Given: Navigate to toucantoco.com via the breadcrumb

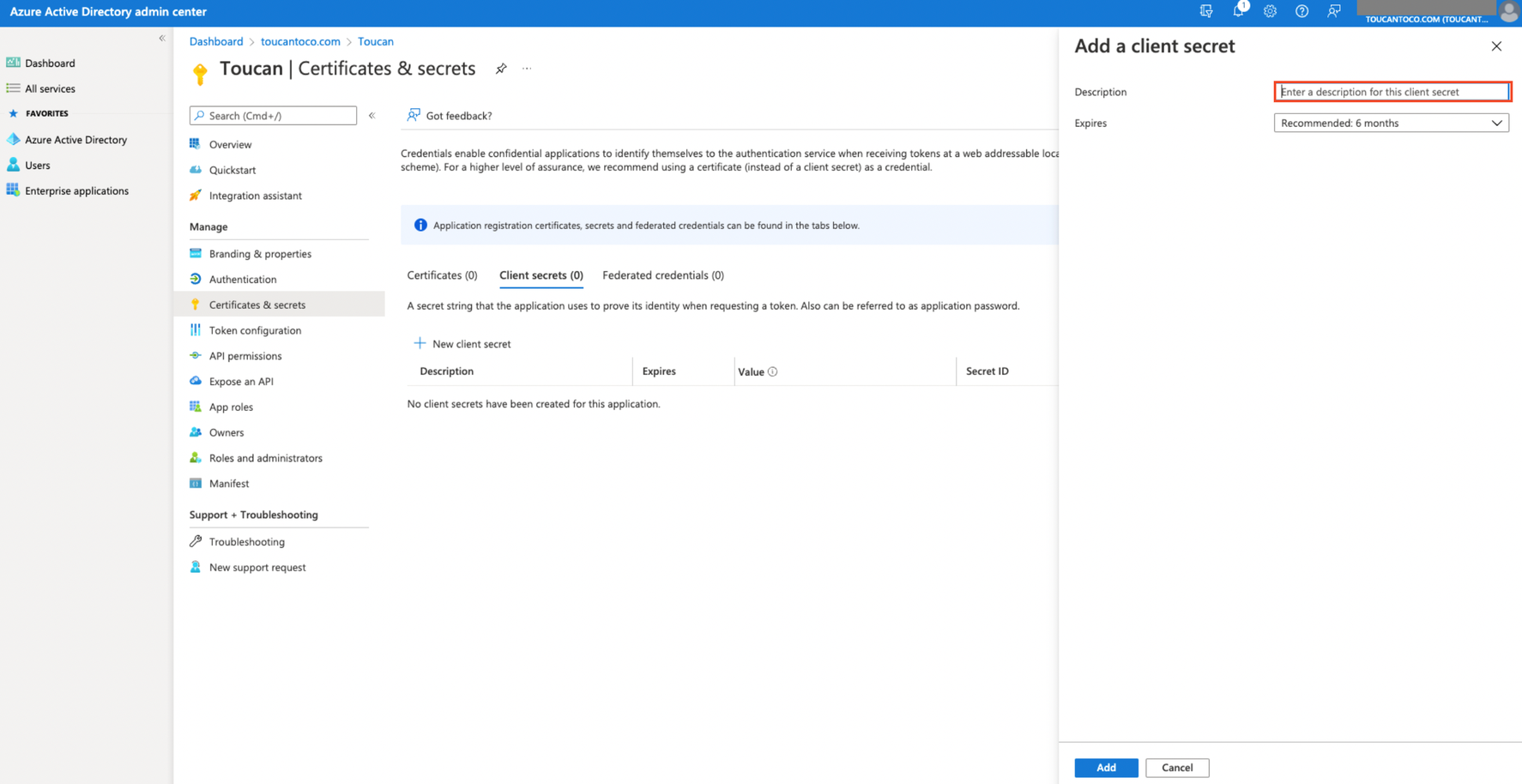Looking at the screenshot, I should coord(299,41).
